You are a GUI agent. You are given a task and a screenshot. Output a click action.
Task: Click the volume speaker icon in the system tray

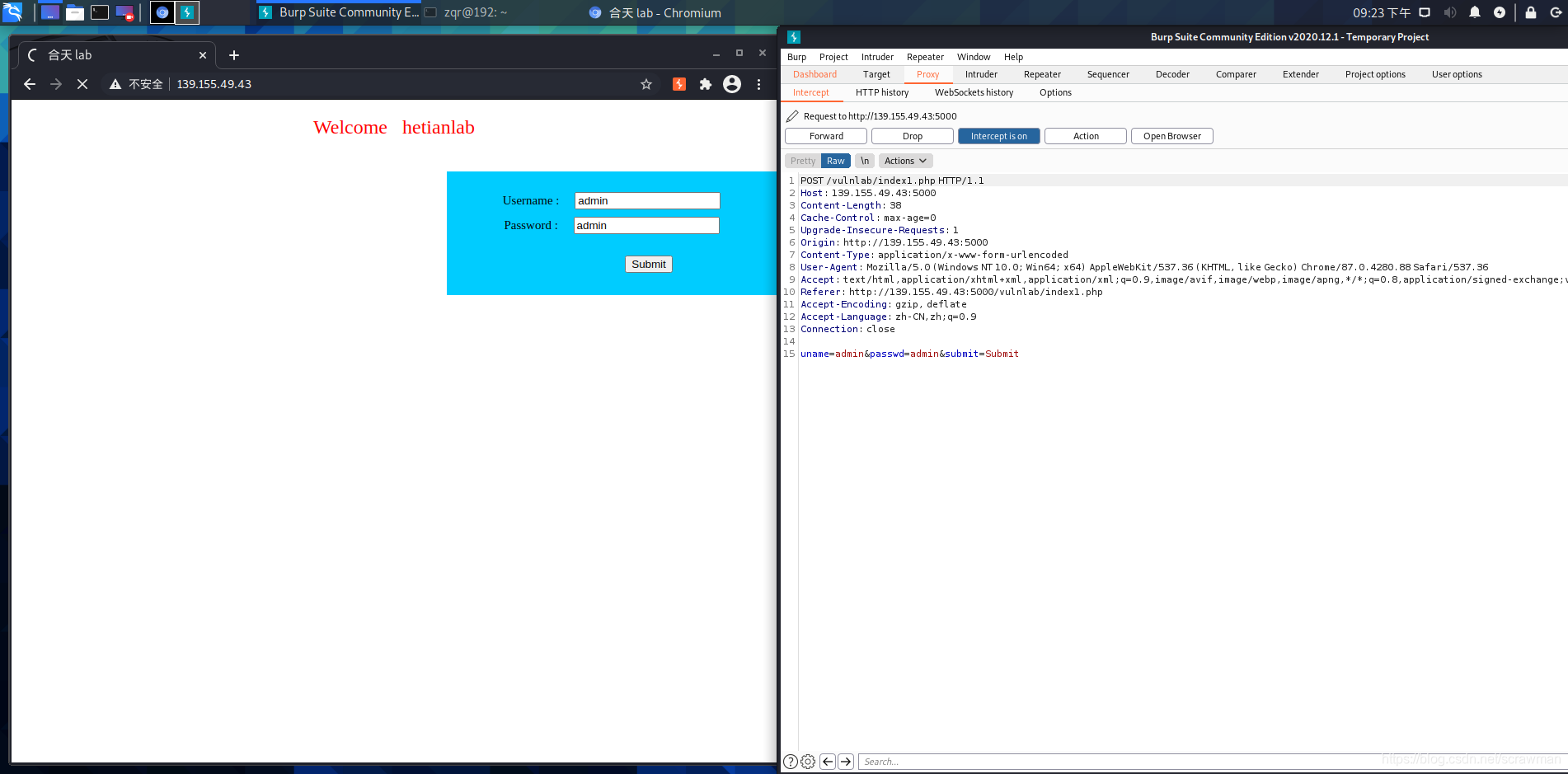pyautogui.click(x=1450, y=12)
